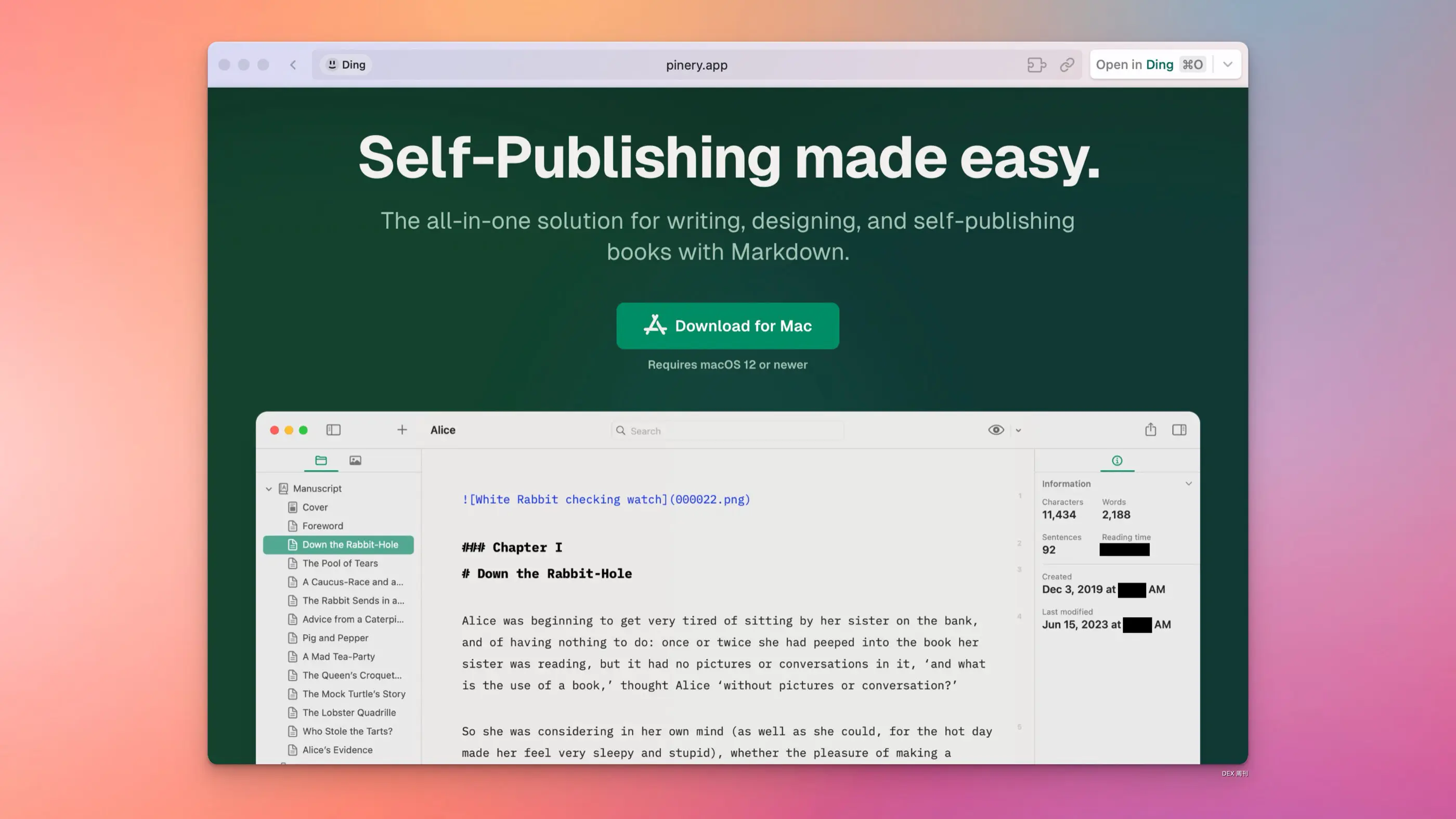Click the back navigation arrow
1456x819 pixels.
click(x=293, y=64)
